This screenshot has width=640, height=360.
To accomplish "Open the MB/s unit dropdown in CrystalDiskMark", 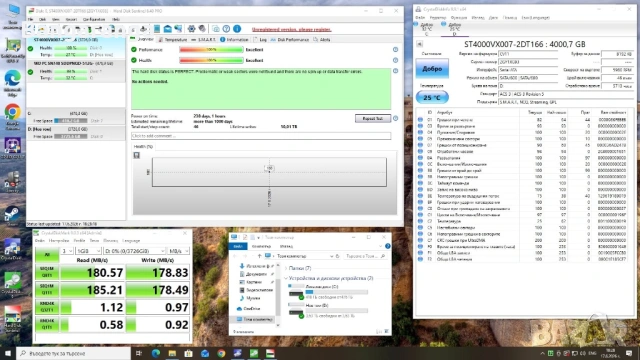I will [x=178, y=251].
